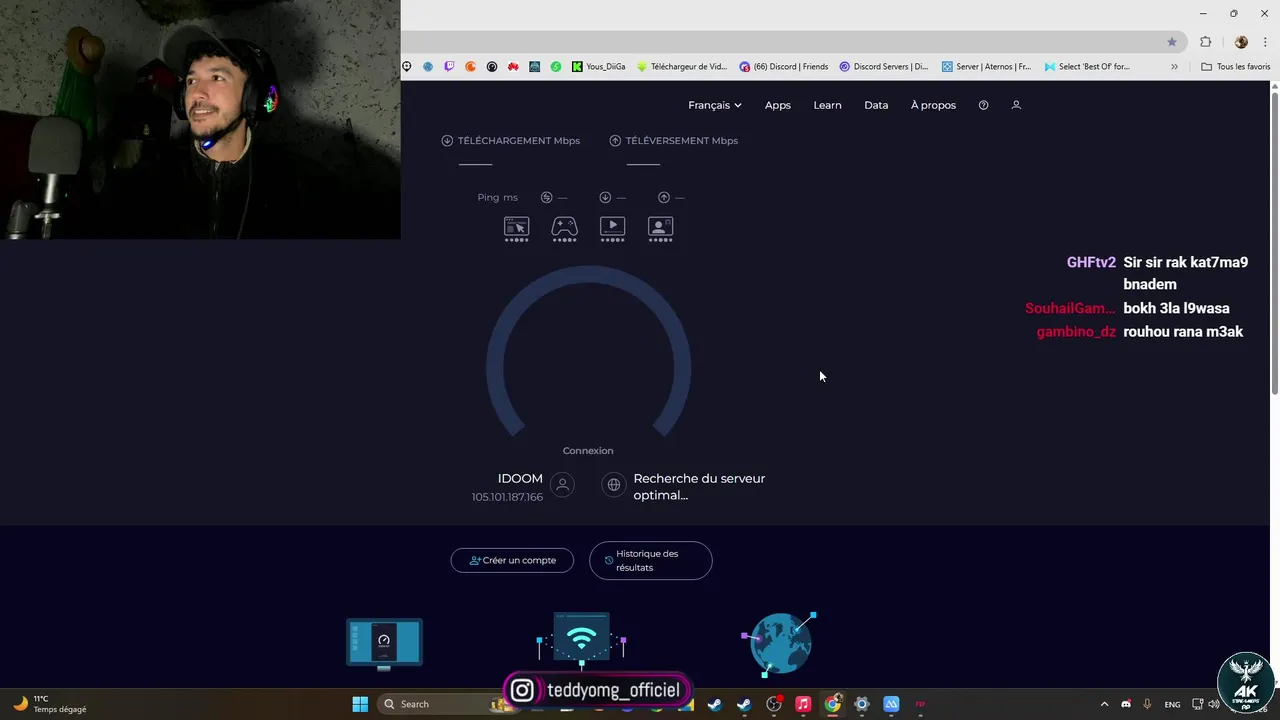Click the help question mark icon
1280x720 pixels.
[983, 105]
